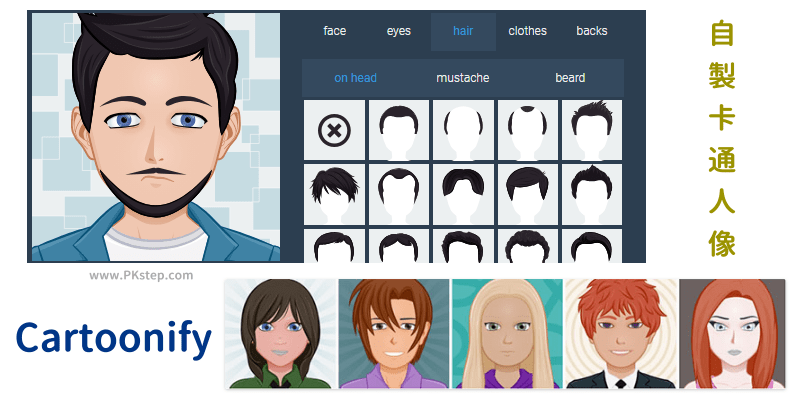Open the dark-haired girl in green sample
The width and height of the screenshot is (800, 400).
pyautogui.click(x=281, y=334)
